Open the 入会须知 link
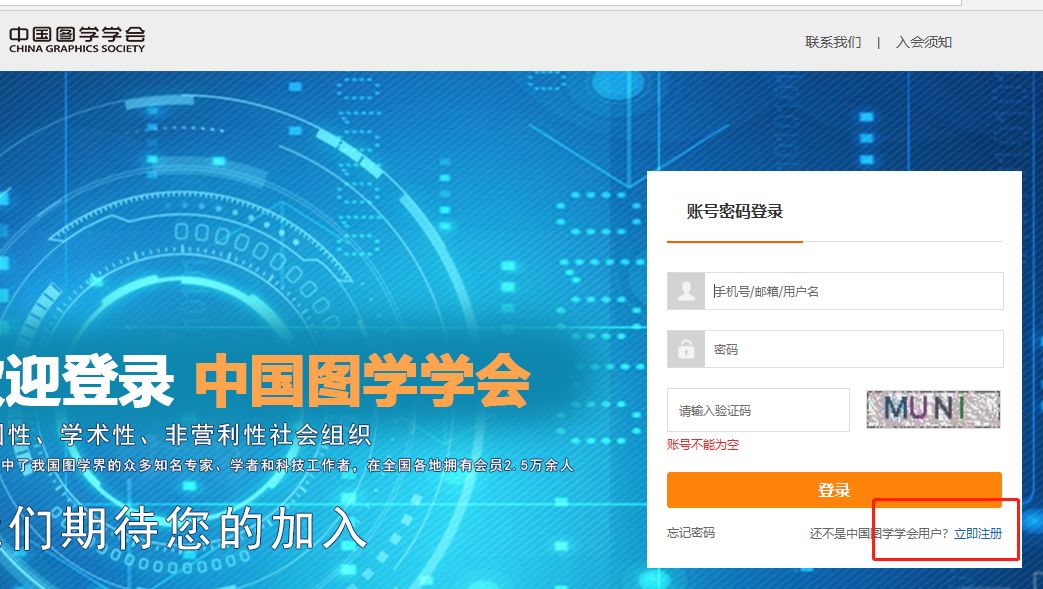Image resolution: width=1043 pixels, height=589 pixels. 924,42
